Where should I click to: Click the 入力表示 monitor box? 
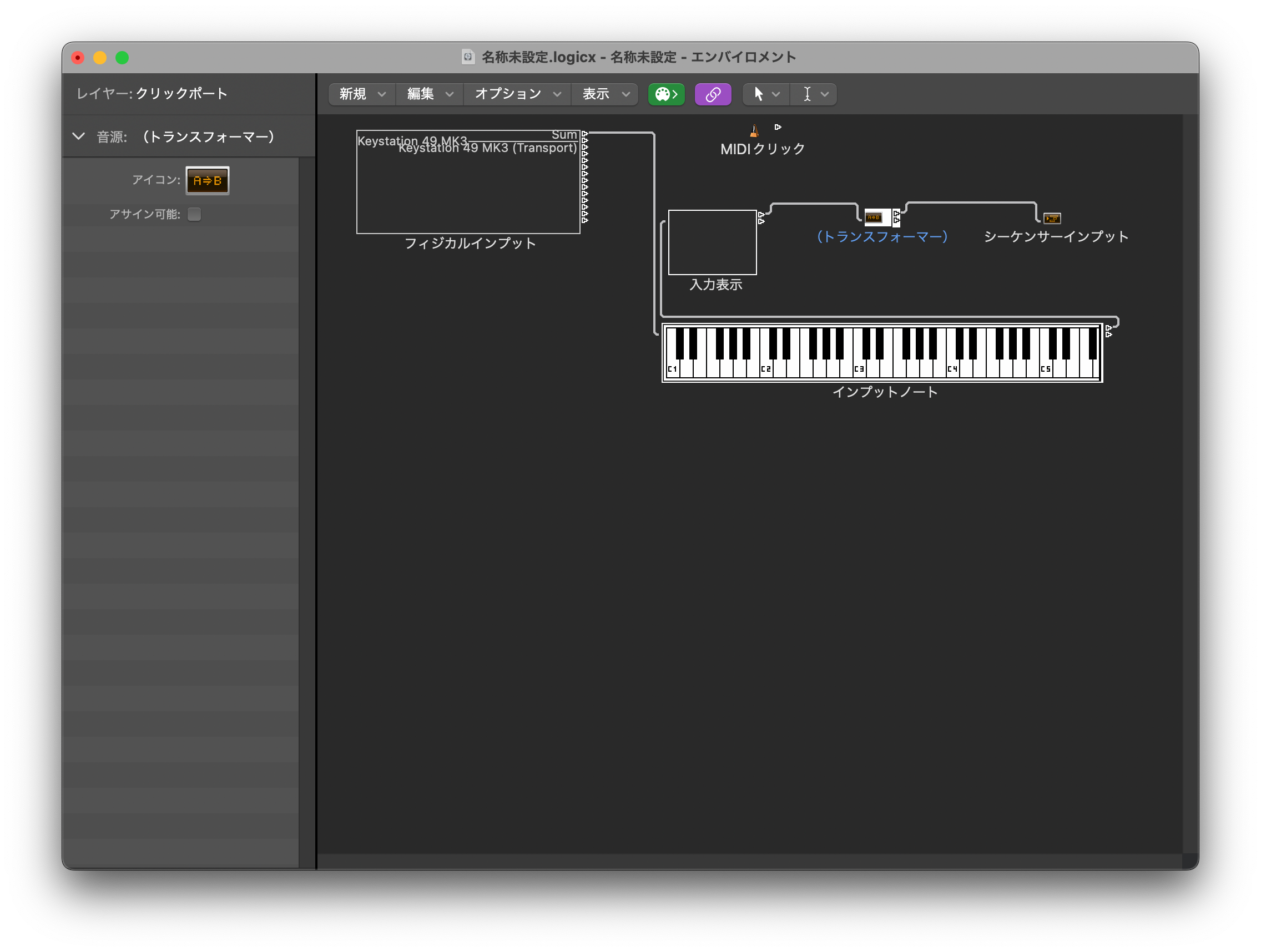point(712,242)
